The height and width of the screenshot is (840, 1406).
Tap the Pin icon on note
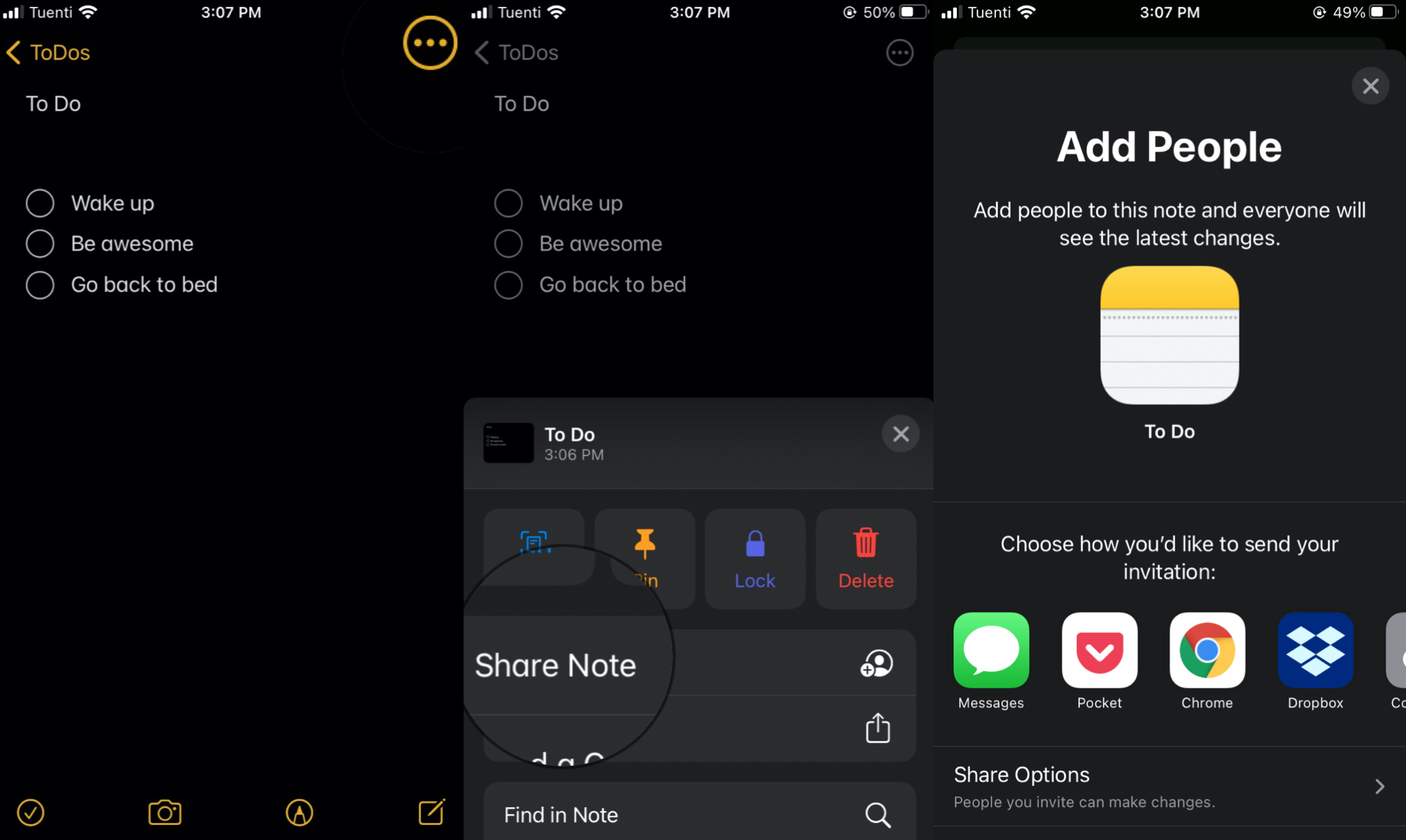(x=644, y=556)
